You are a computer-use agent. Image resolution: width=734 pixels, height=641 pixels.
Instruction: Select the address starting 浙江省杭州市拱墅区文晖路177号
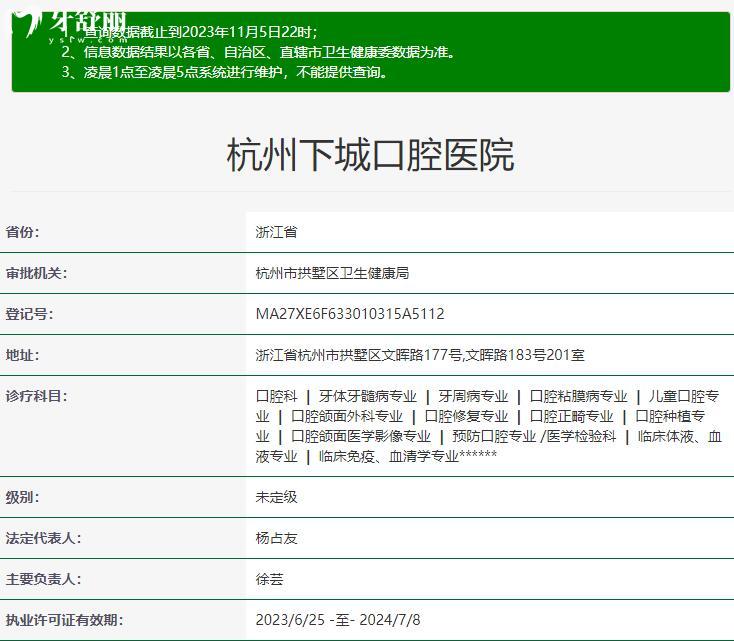(x=420, y=355)
